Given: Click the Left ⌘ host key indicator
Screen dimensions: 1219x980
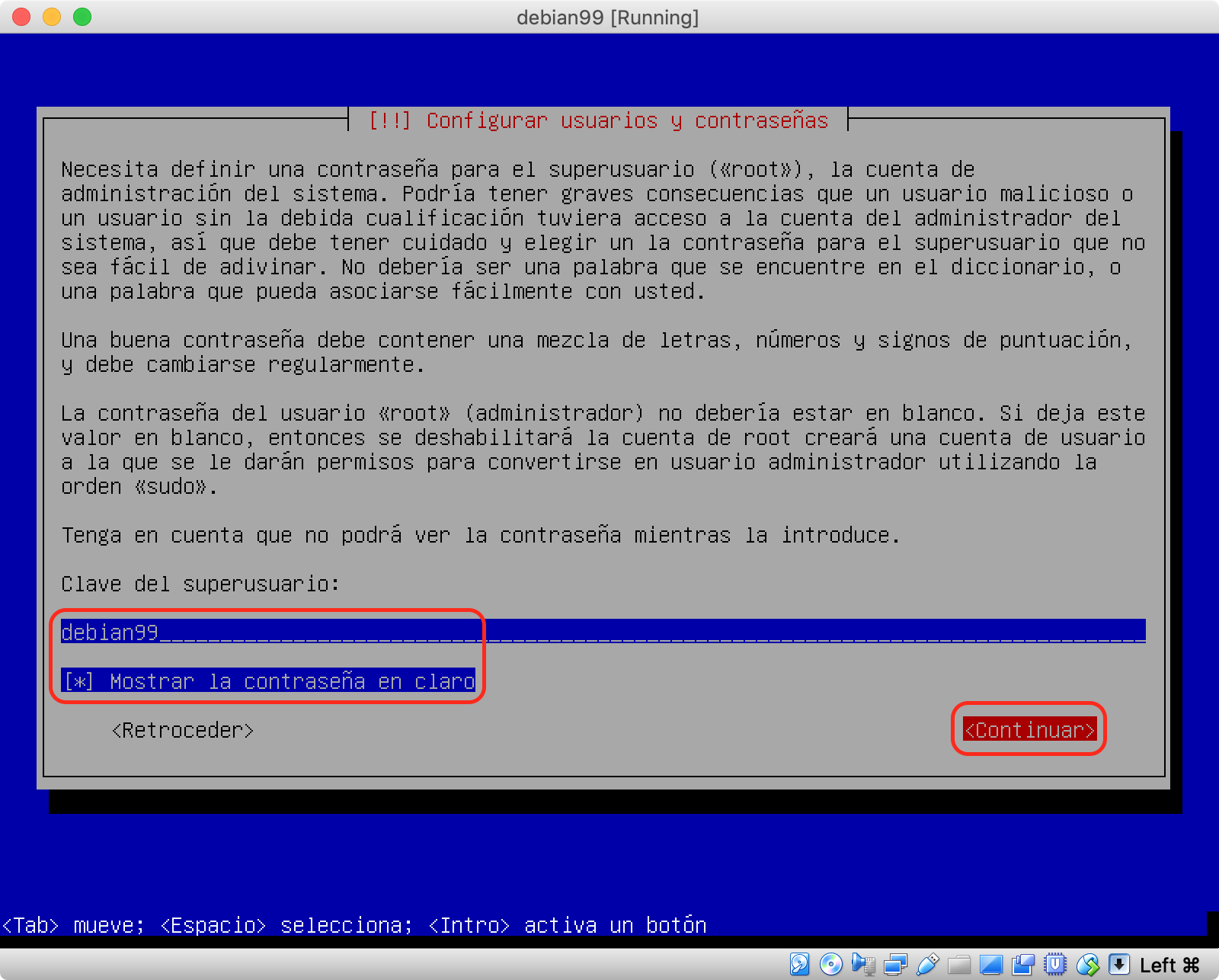Looking at the screenshot, I should (1169, 965).
